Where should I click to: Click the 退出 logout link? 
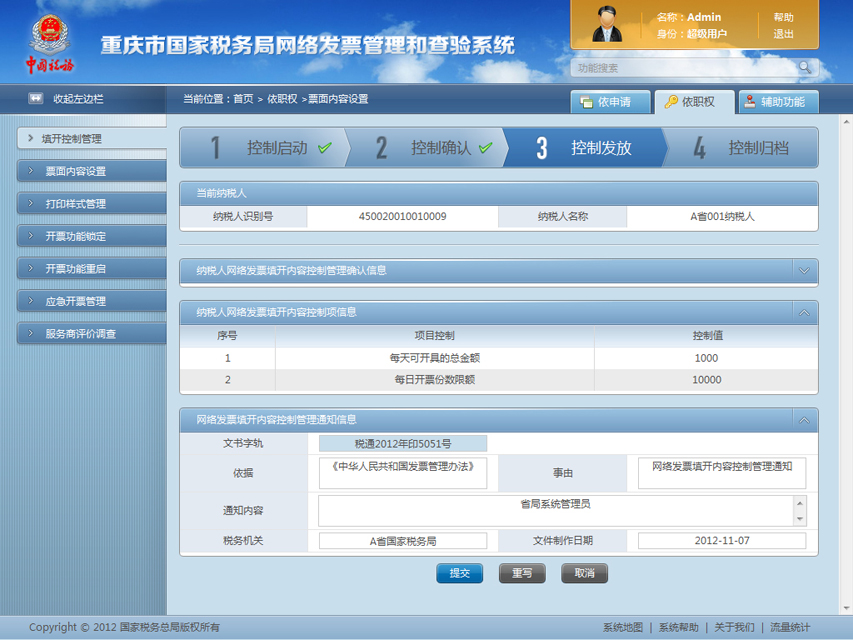point(783,34)
